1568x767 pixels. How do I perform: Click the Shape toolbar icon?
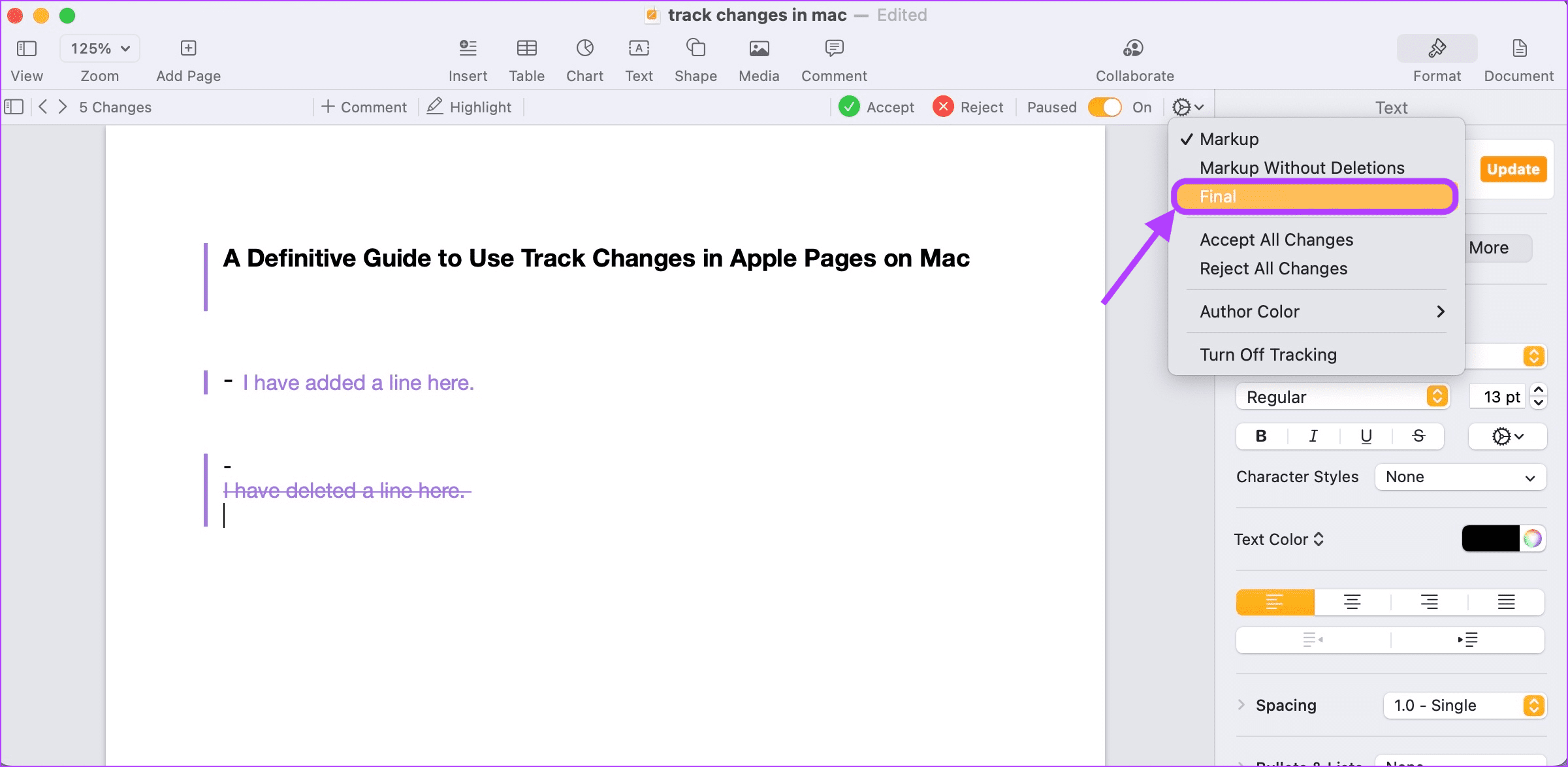point(696,48)
